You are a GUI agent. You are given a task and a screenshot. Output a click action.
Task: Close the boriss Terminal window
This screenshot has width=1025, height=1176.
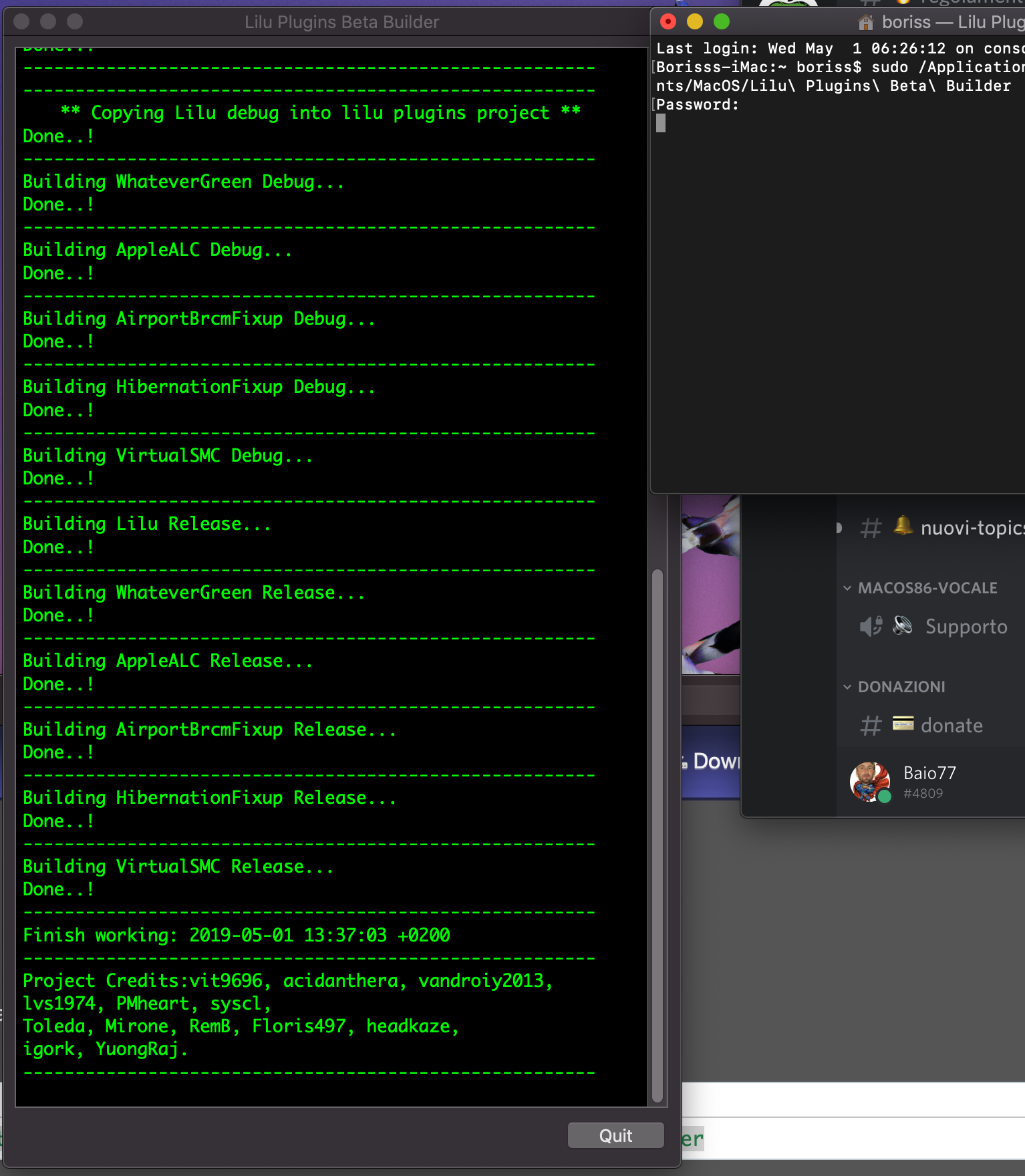point(668,21)
